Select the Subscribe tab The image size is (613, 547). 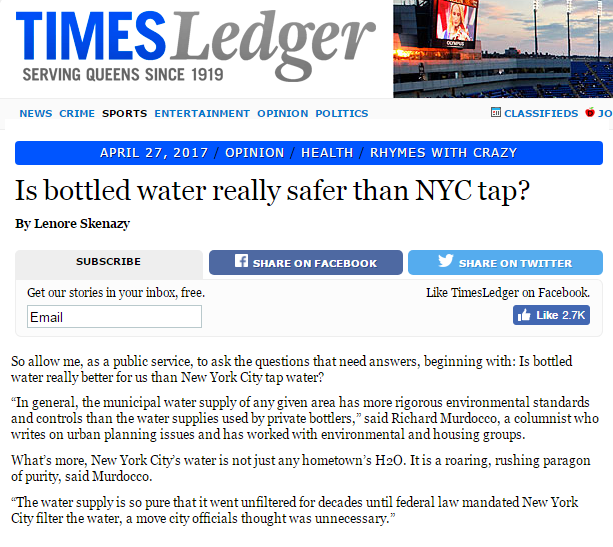109,264
